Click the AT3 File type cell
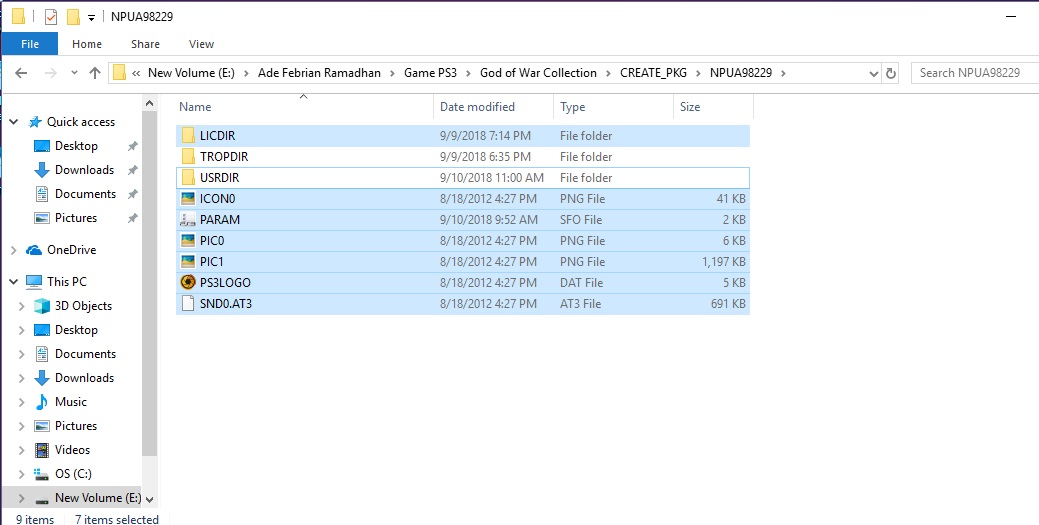 580,304
